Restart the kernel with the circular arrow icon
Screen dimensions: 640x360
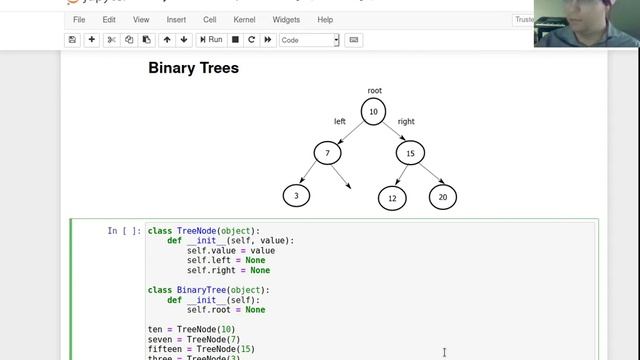pyautogui.click(x=251, y=40)
